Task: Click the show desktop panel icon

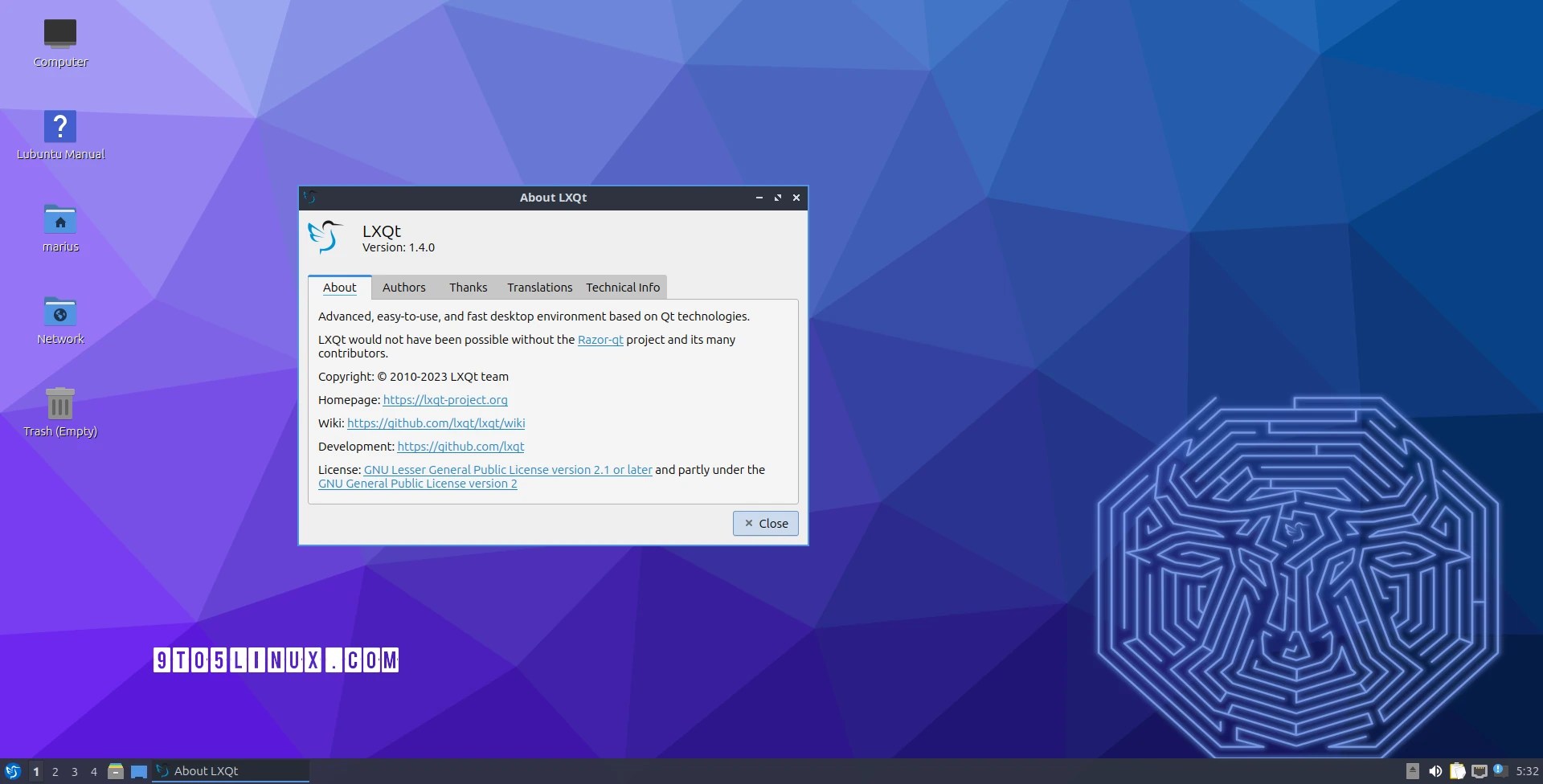Action: (x=139, y=771)
